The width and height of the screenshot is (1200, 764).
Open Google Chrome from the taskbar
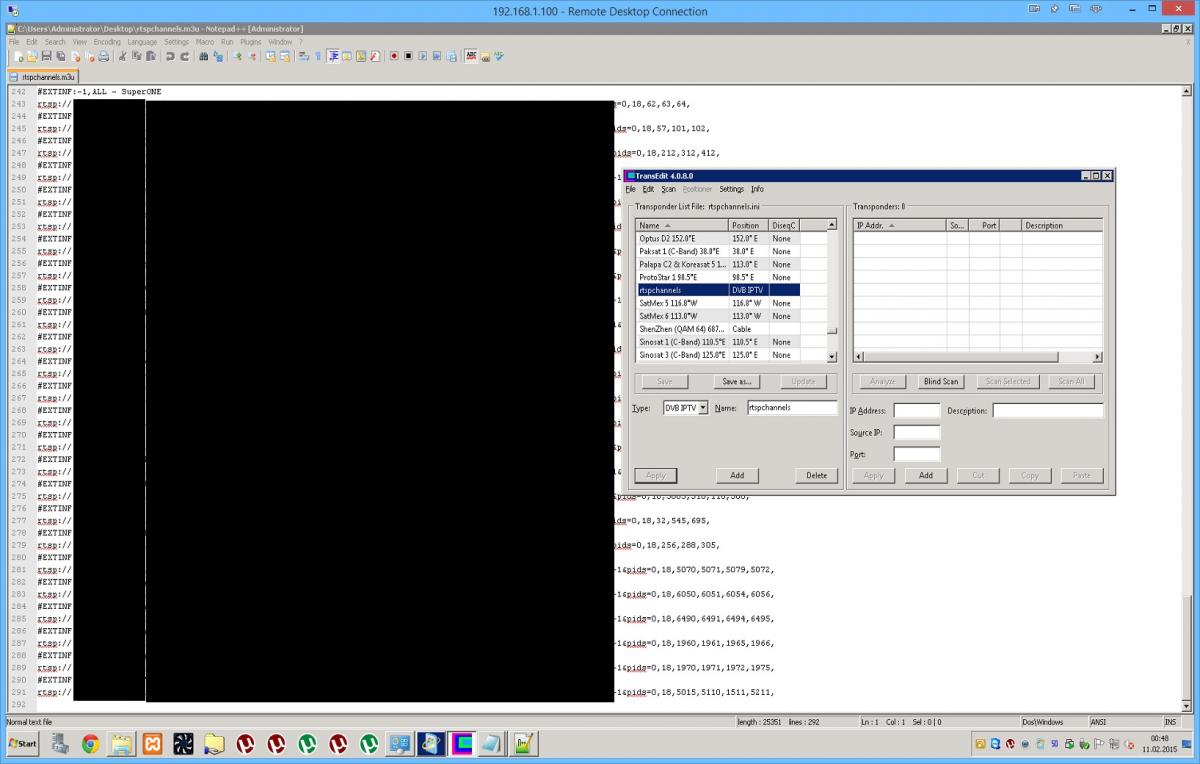coord(90,744)
